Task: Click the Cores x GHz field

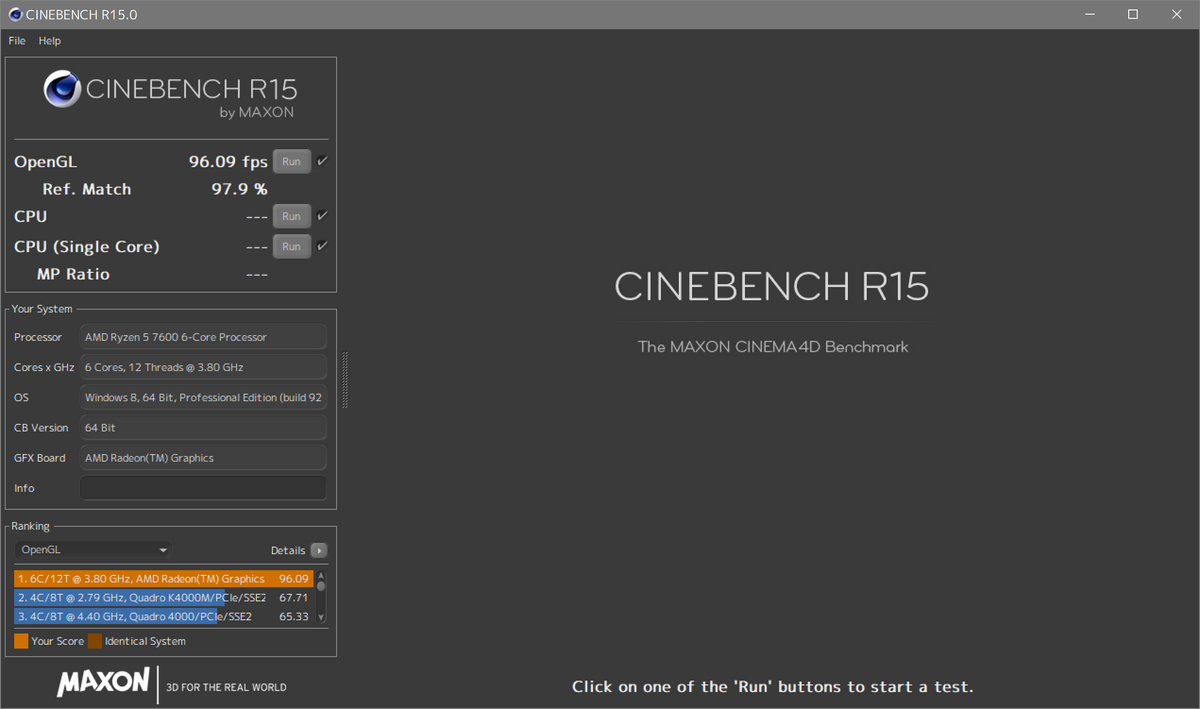Action: click(203, 367)
